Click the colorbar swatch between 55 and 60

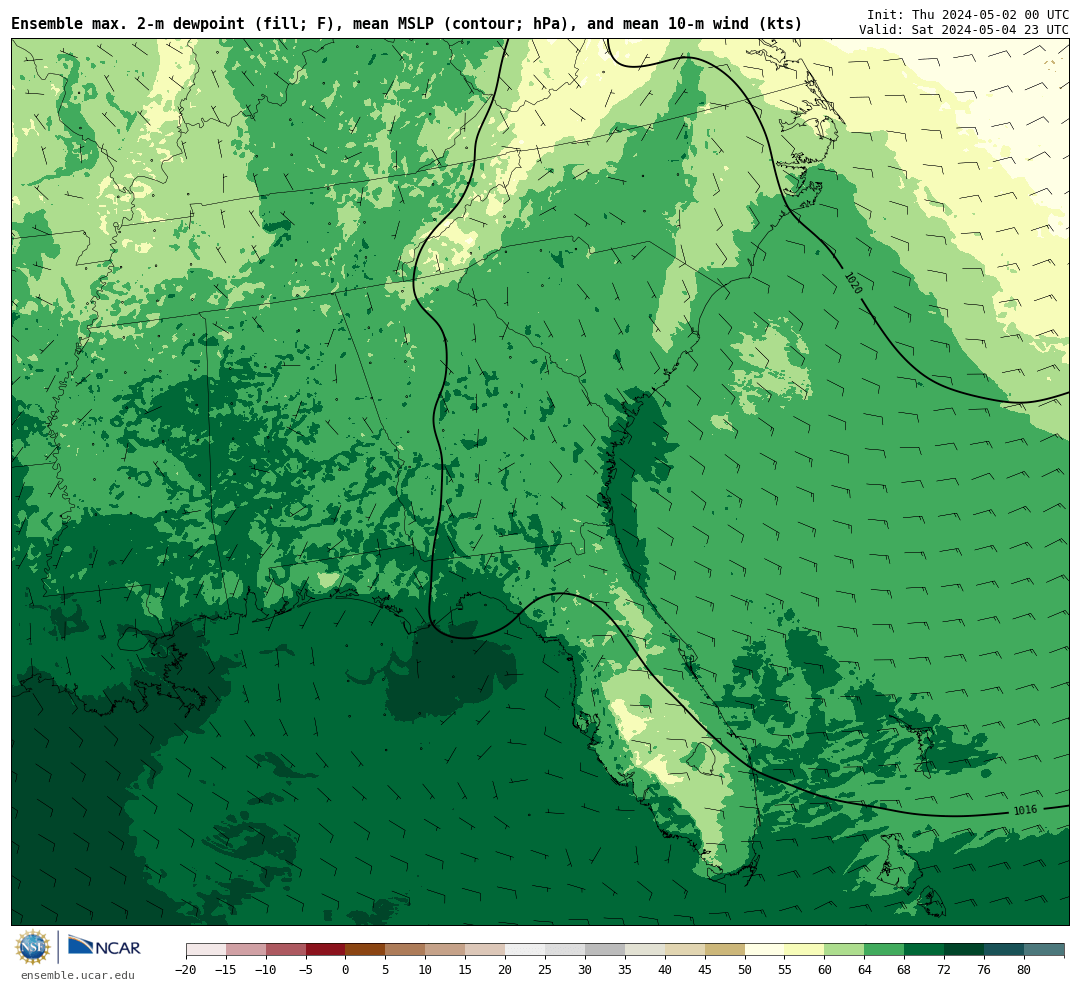[804, 950]
